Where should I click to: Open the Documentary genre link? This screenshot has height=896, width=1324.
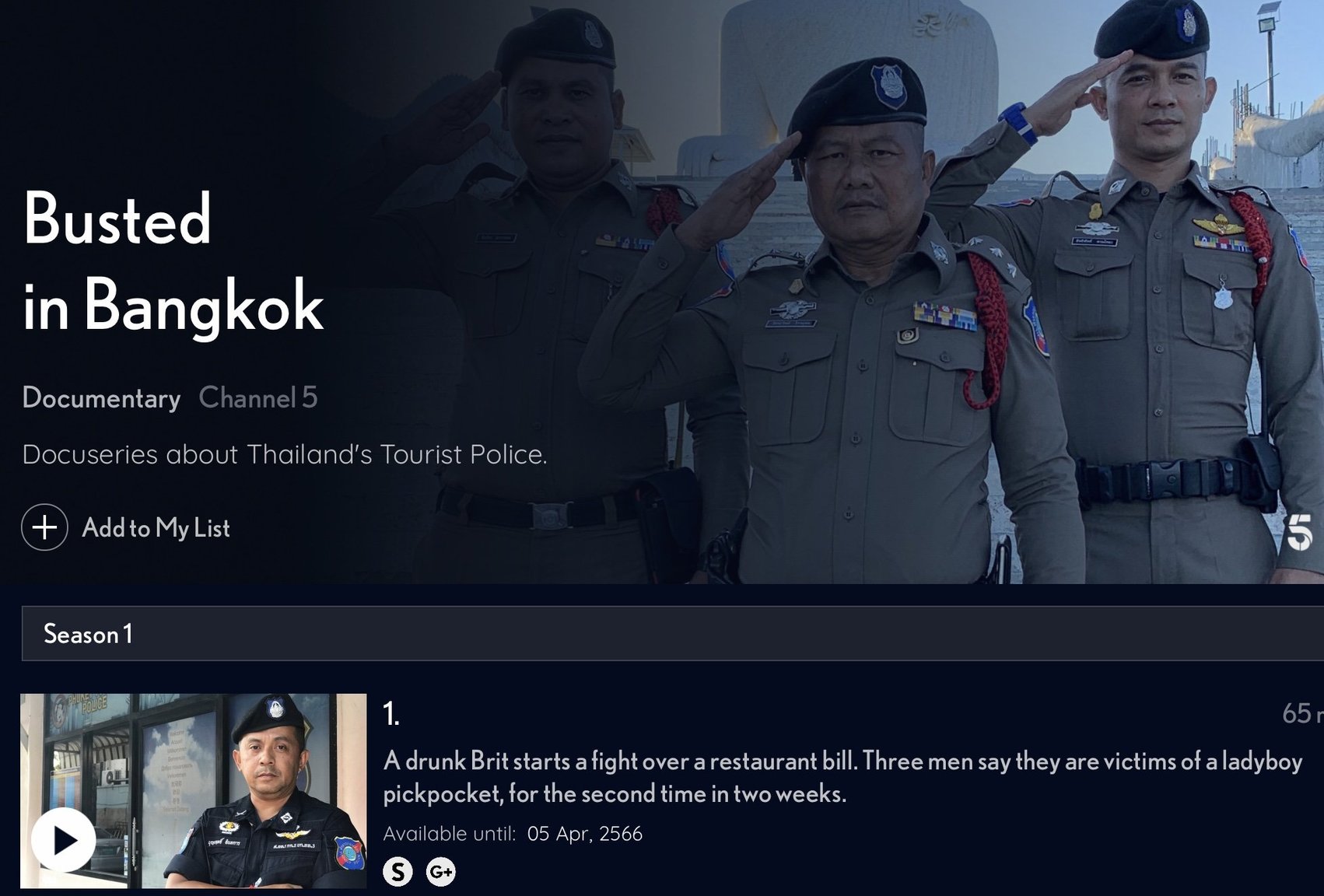[x=101, y=397]
